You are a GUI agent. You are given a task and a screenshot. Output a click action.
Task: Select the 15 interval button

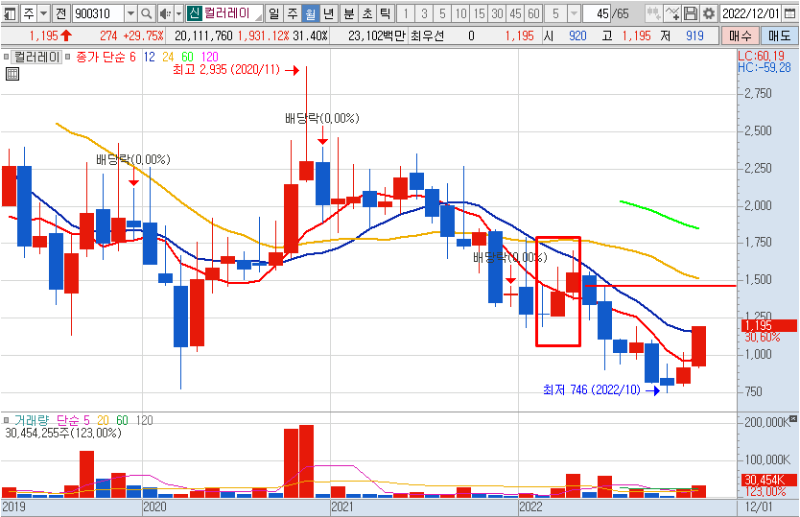pos(479,13)
